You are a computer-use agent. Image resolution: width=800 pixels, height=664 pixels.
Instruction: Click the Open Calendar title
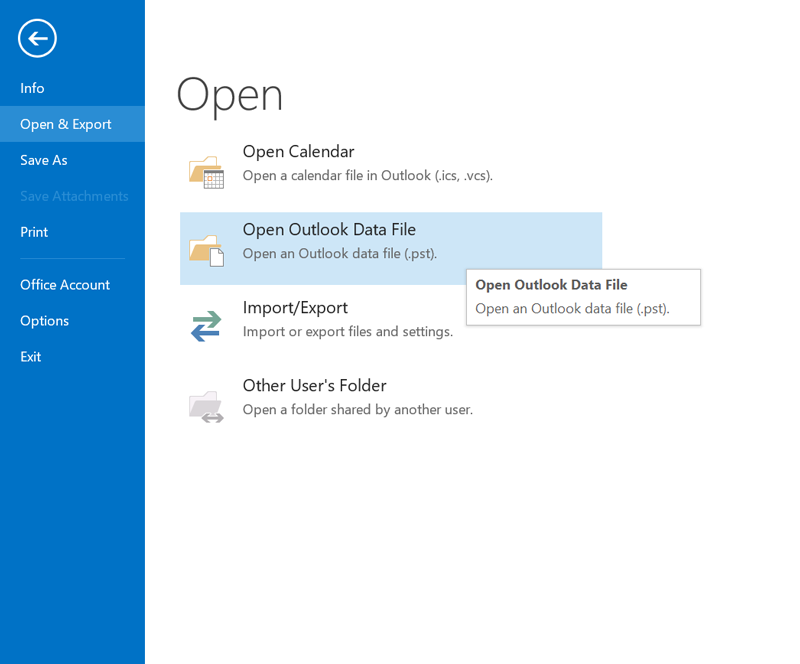pos(298,152)
